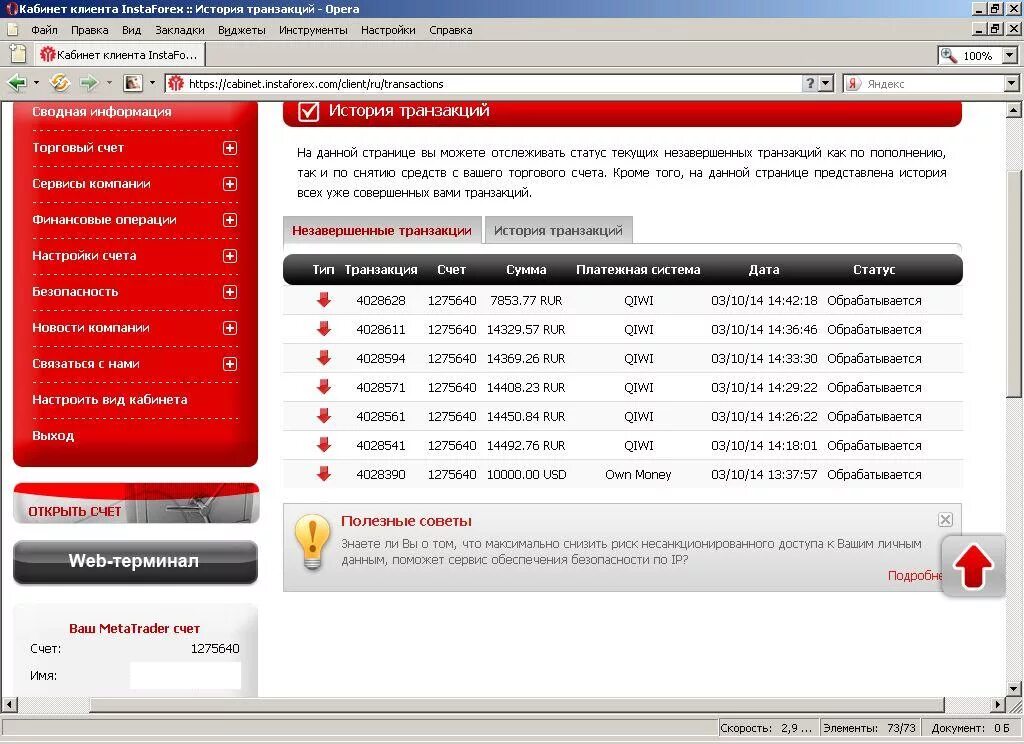This screenshot has width=1024, height=744.
Task: Click the Opera forward arrow button
Action: point(89,83)
